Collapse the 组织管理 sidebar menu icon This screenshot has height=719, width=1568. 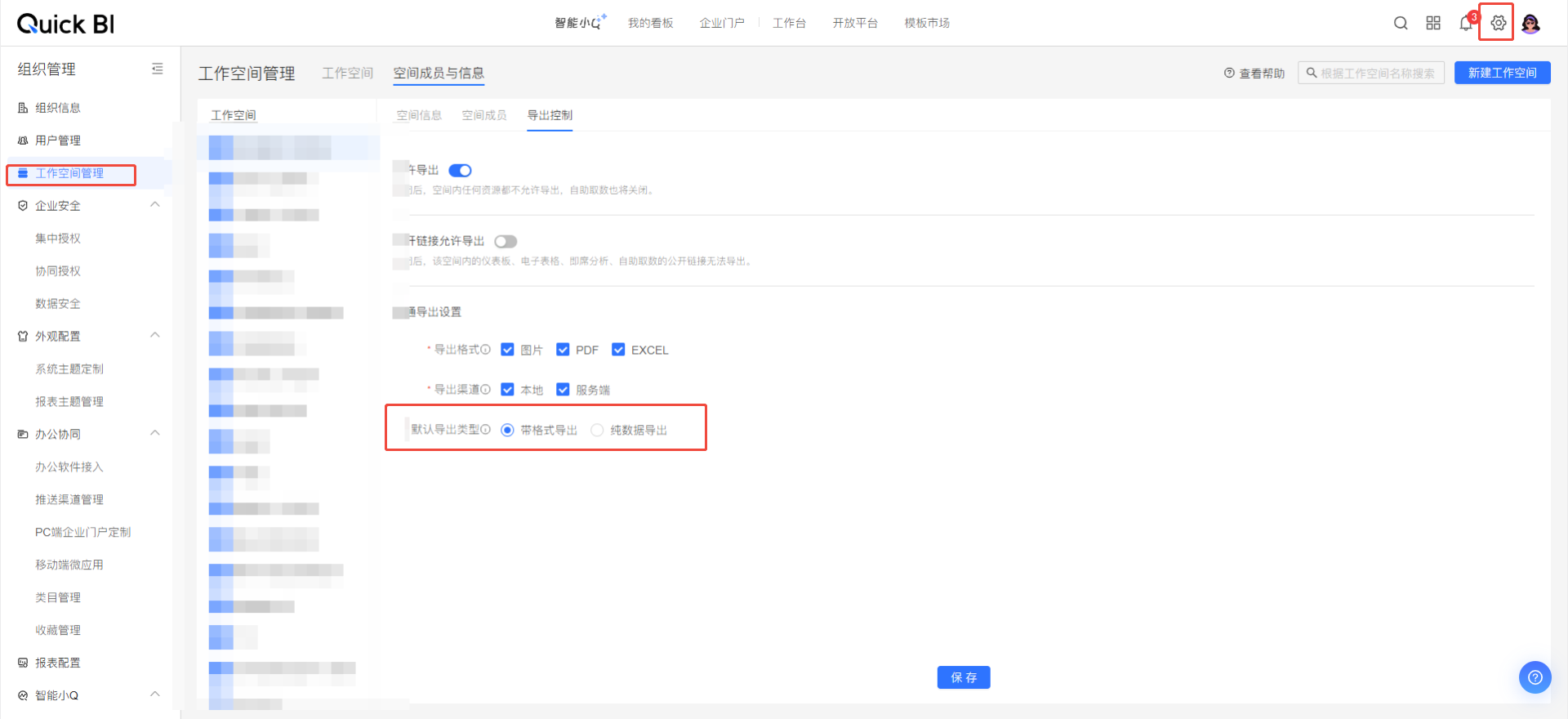(158, 69)
